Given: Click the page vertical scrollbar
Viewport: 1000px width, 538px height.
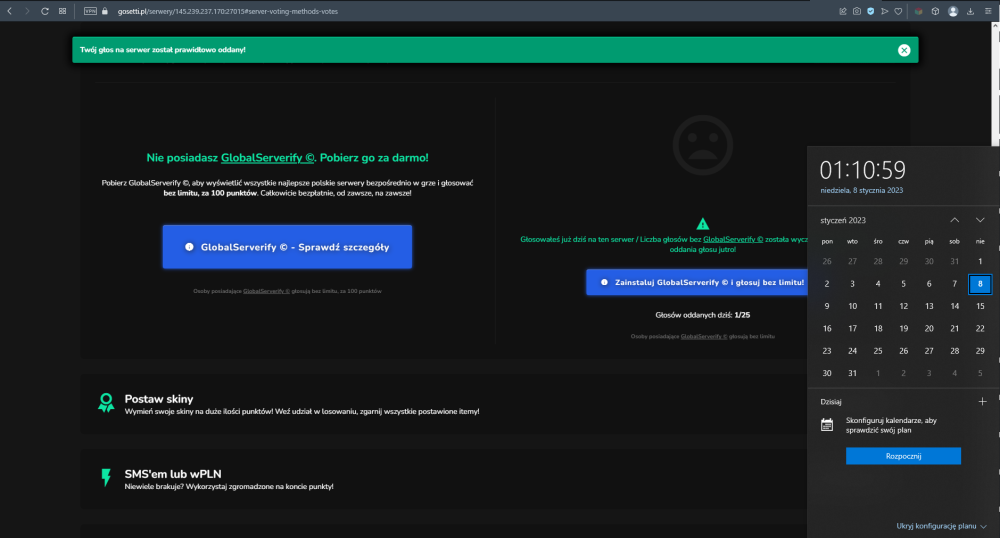Looking at the screenshot, I should pyautogui.click(x=995, y=83).
